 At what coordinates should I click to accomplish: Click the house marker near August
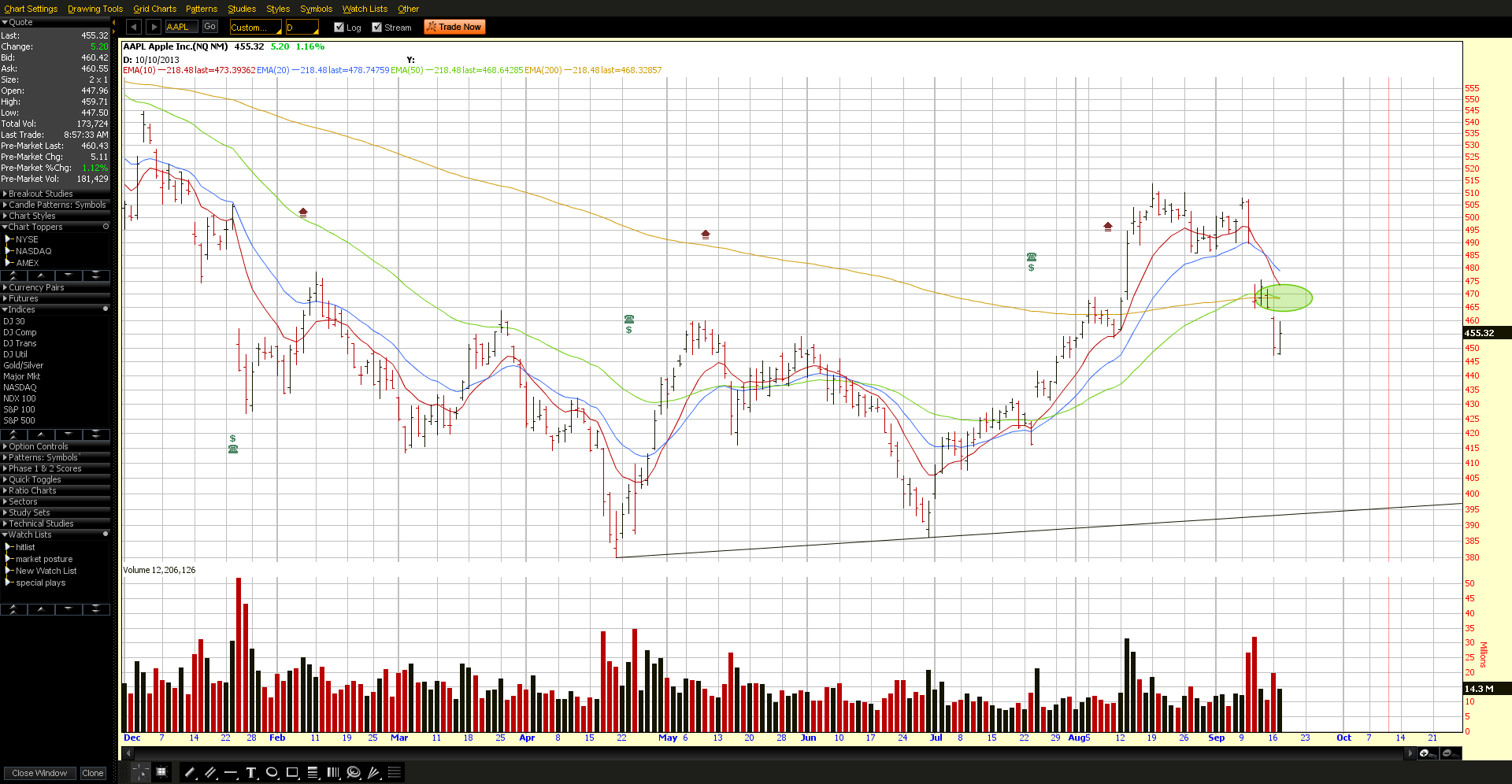point(1108,226)
